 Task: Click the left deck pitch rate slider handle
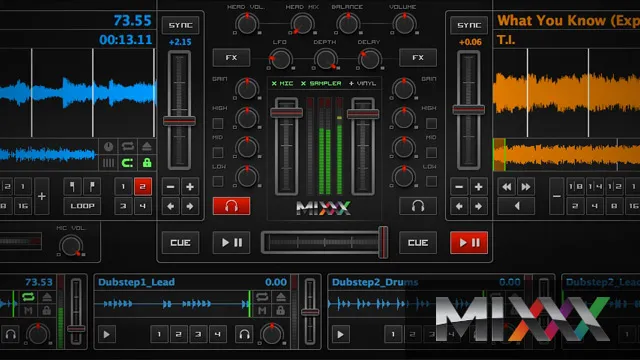(180, 121)
